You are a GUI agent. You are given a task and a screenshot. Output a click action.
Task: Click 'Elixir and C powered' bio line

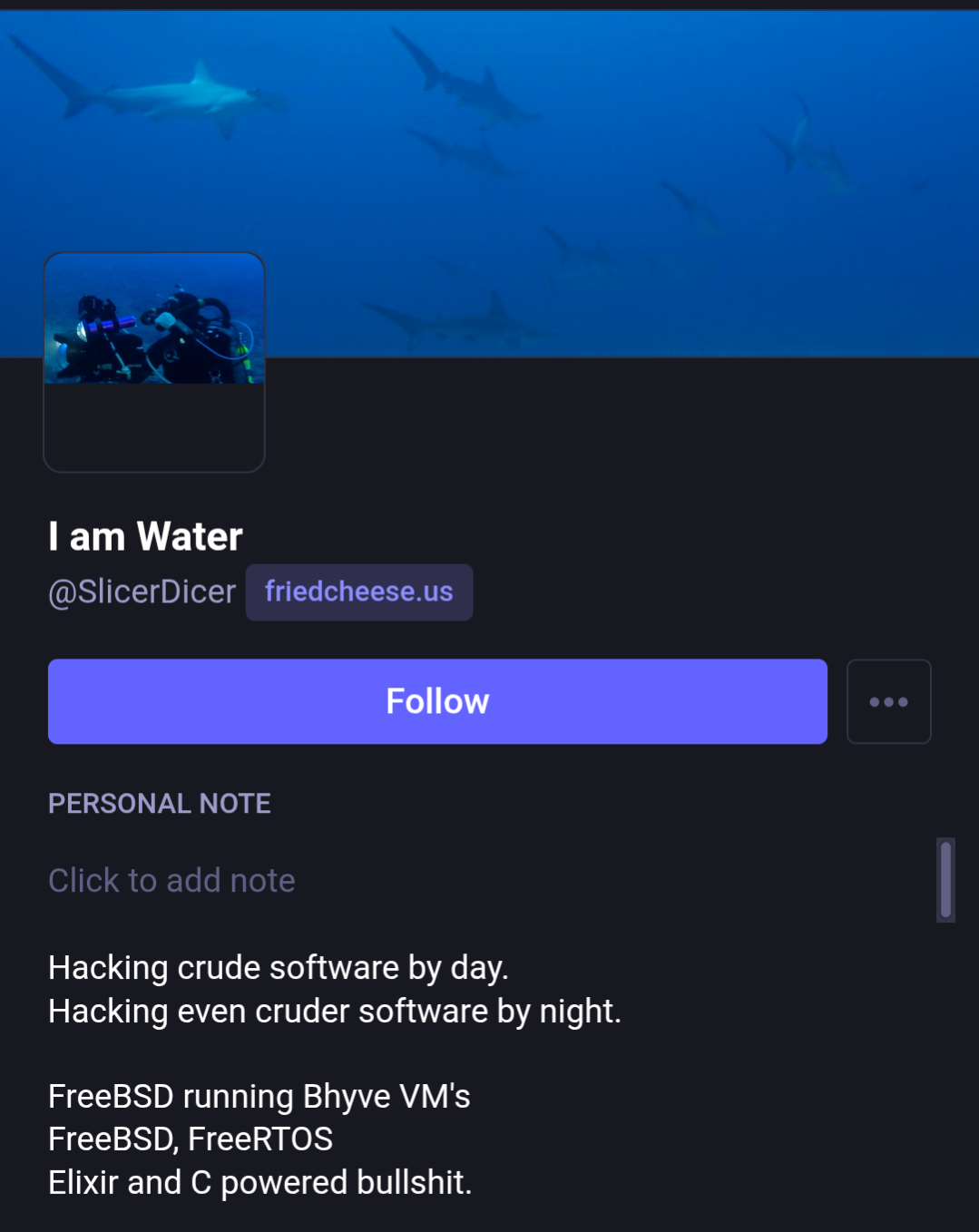tap(259, 1182)
